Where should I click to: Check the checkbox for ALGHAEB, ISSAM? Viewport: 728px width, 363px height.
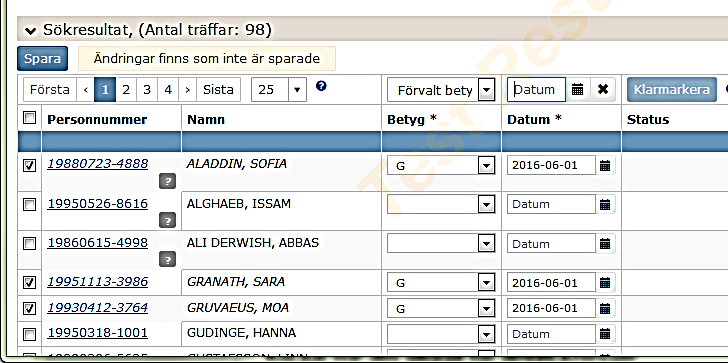pos(29,204)
